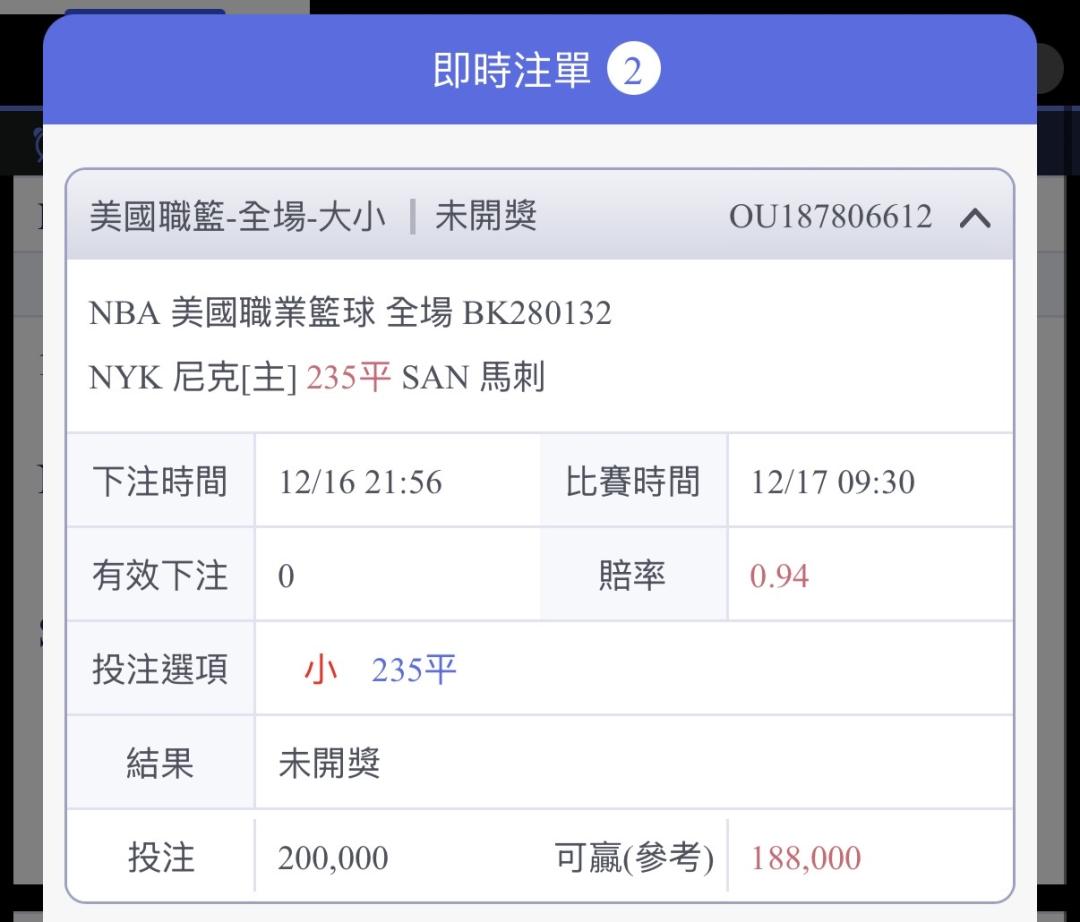Click the 即時注單 header title
Image resolution: width=1080 pixels, height=922 pixels.
click(x=512, y=71)
